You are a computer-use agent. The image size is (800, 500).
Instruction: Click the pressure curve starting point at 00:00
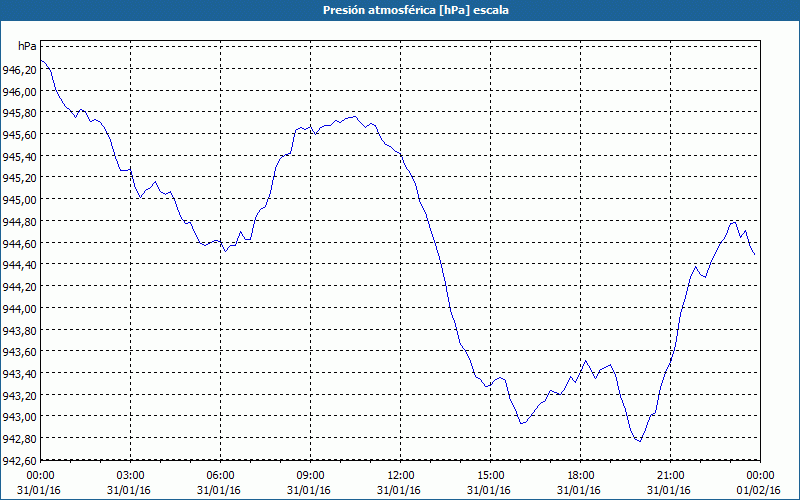[x=41, y=60]
